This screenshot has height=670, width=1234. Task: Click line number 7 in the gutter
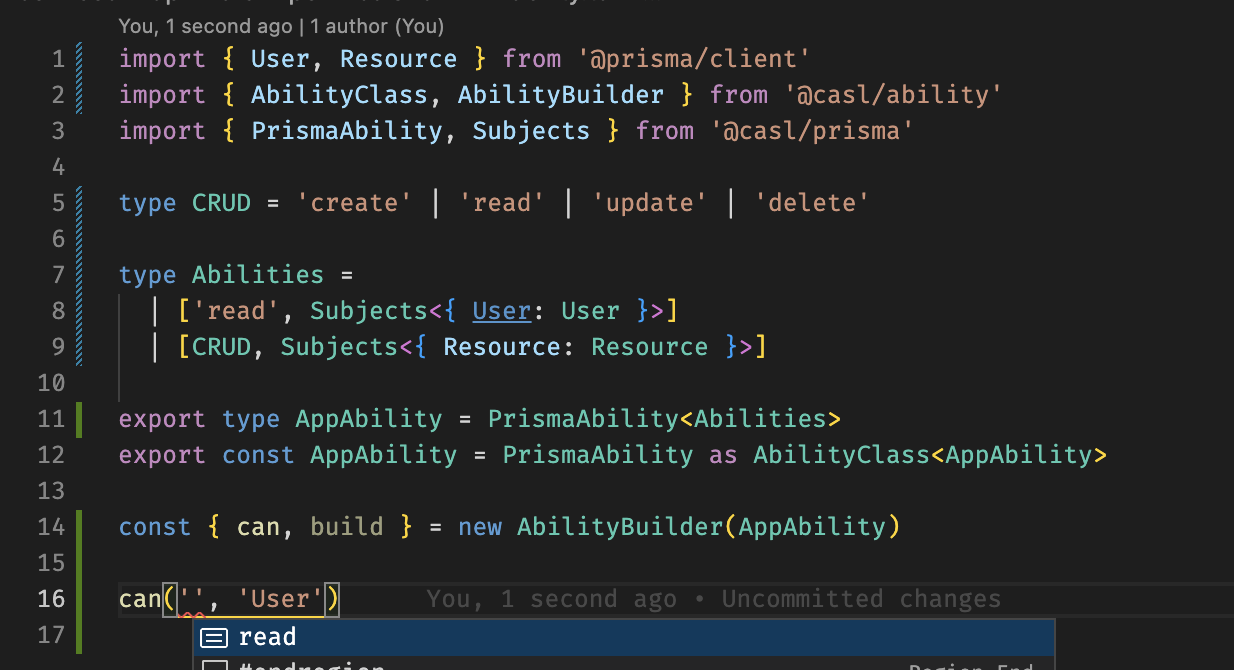(x=57, y=274)
